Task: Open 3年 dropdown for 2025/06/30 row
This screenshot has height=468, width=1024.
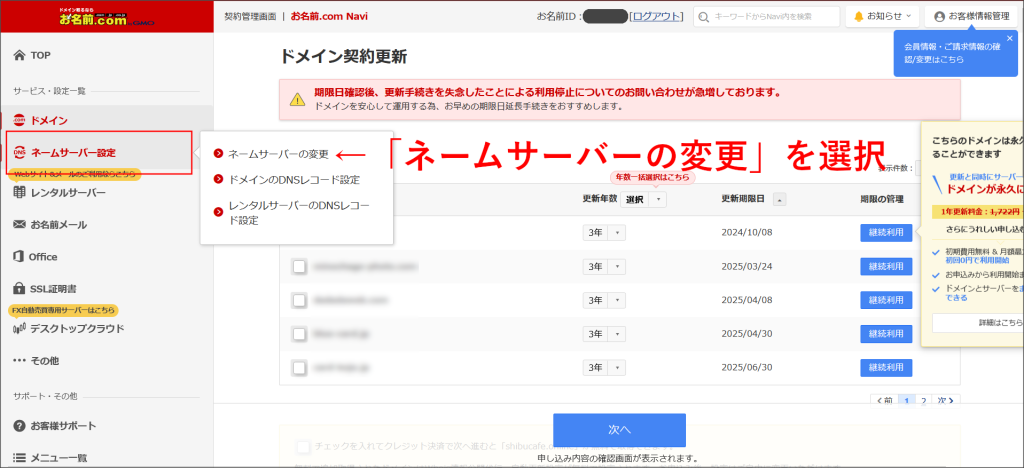Action: 604,368
